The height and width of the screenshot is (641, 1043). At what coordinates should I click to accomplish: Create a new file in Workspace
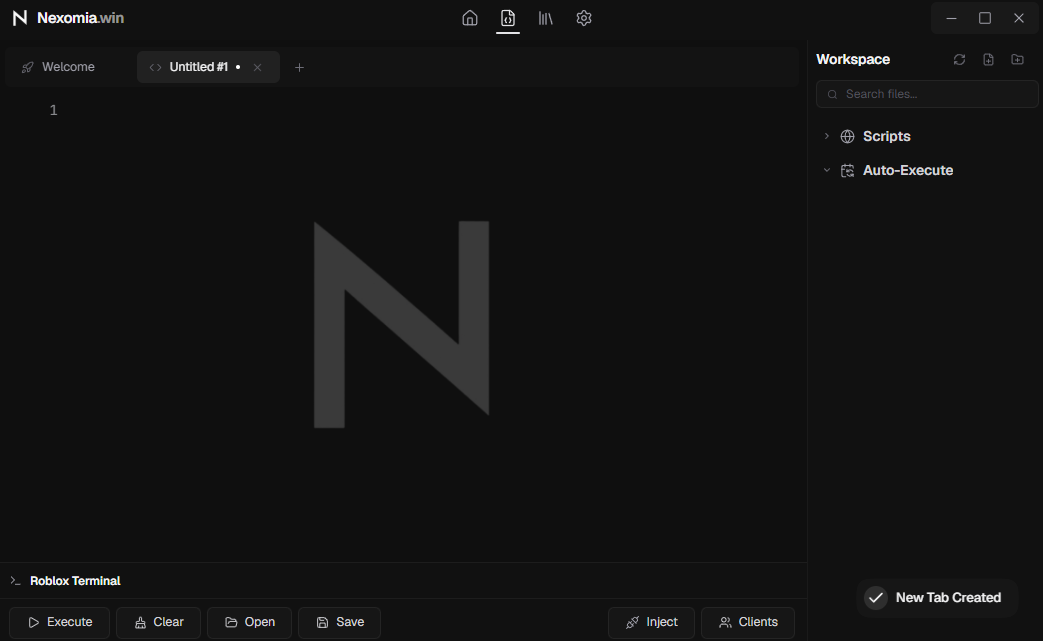(988, 59)
